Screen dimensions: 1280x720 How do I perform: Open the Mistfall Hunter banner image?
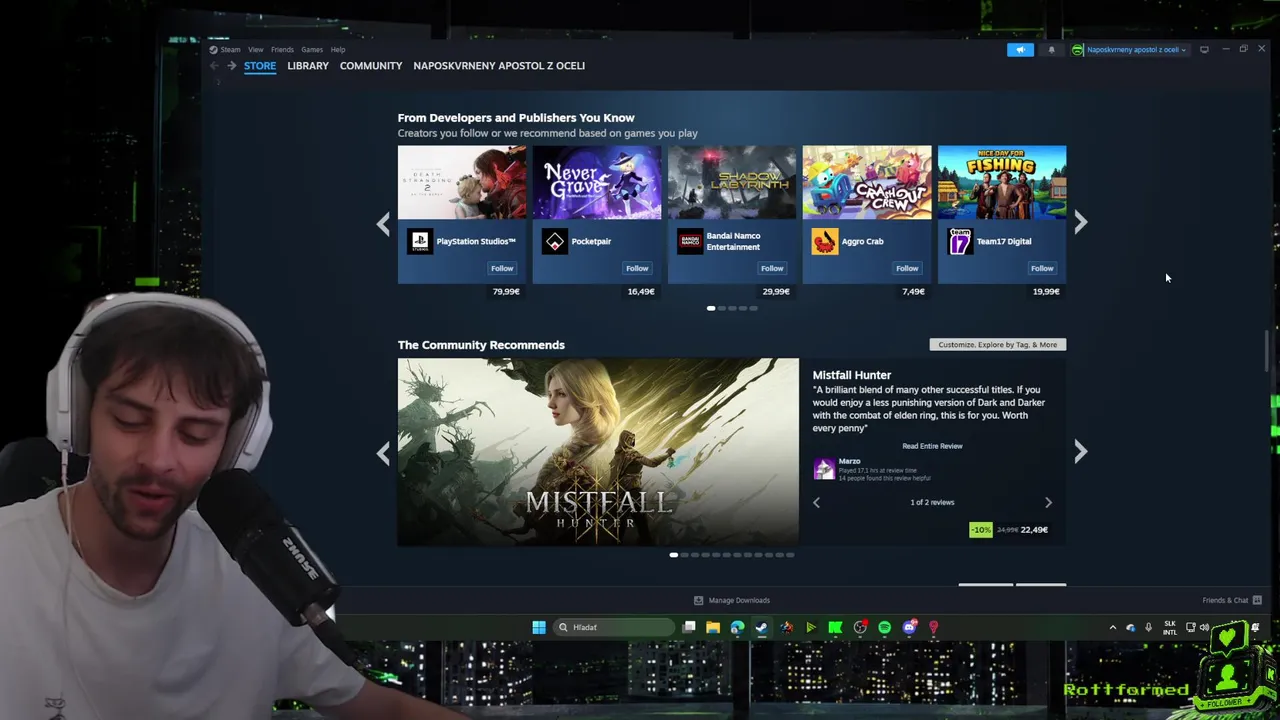tap(598, 452)
